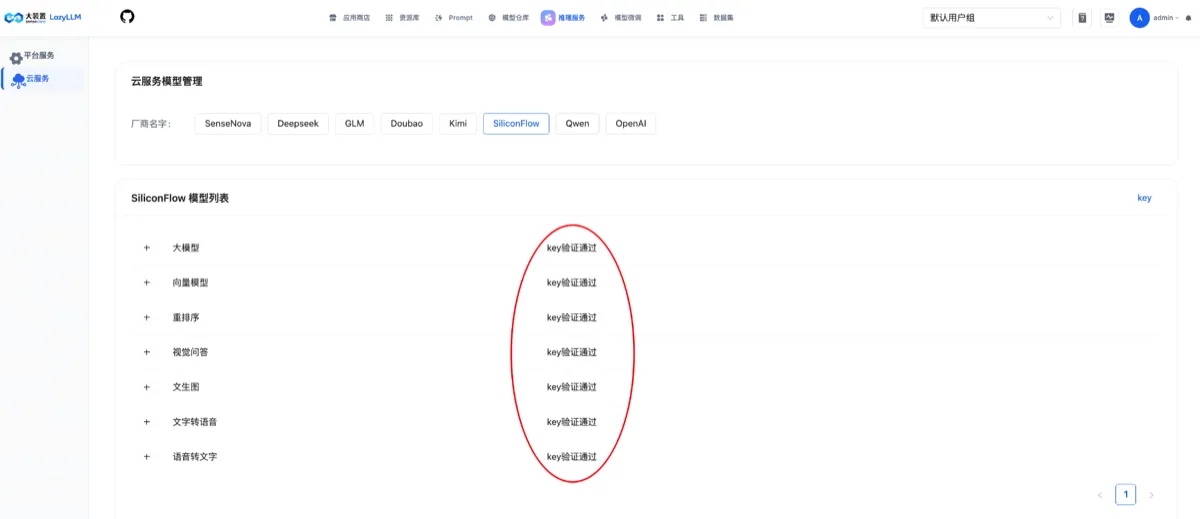Screen dimensions: 1200x519
Task: Click the admin avatar circle
Action: [x=1139, y=18]
